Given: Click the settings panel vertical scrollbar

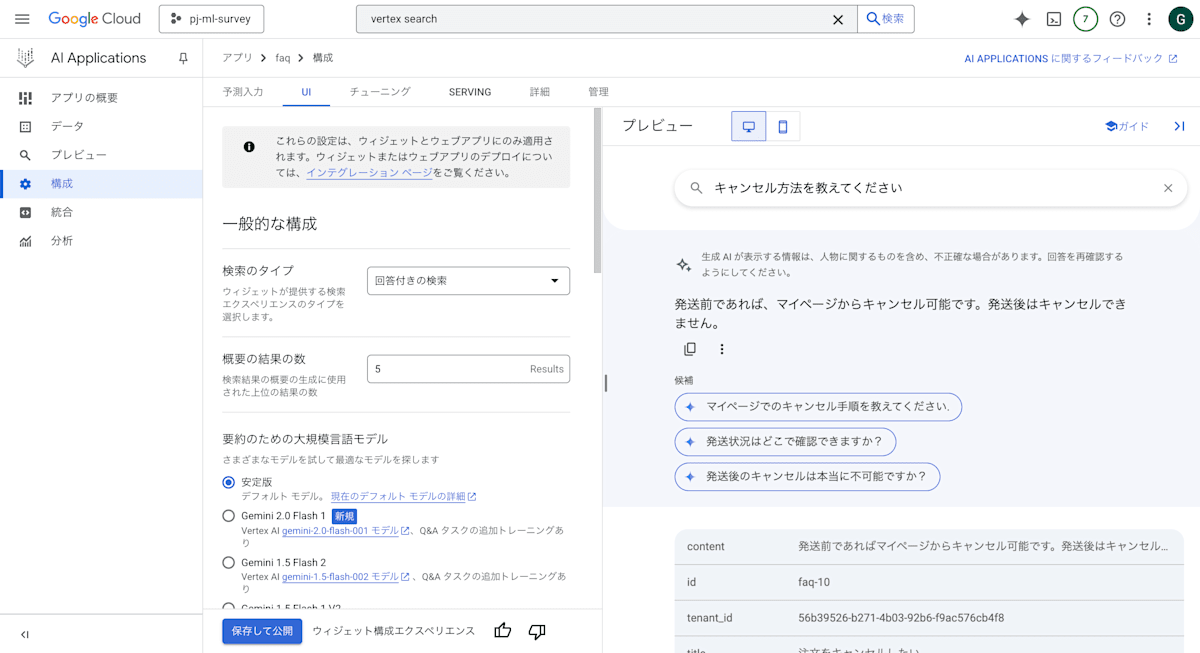Looking at the screenshot, I should 597,190.
